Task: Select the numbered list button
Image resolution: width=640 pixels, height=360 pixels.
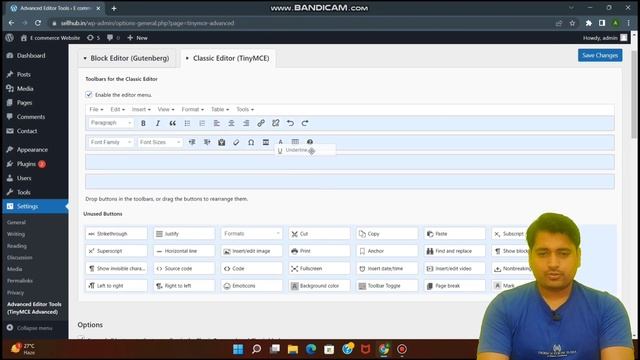Action: (x=202, y=123)
